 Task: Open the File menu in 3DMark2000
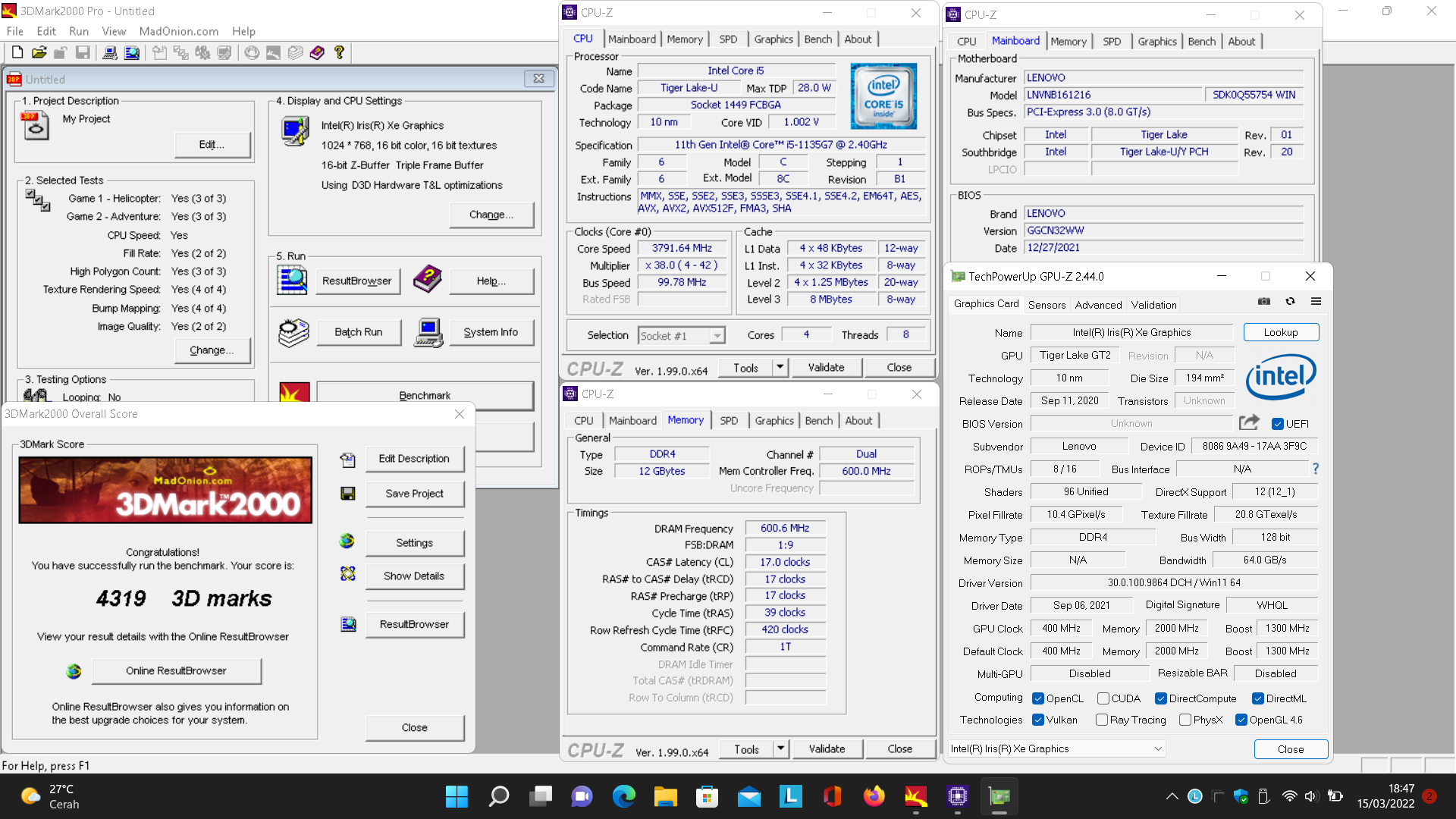point(15,31)
